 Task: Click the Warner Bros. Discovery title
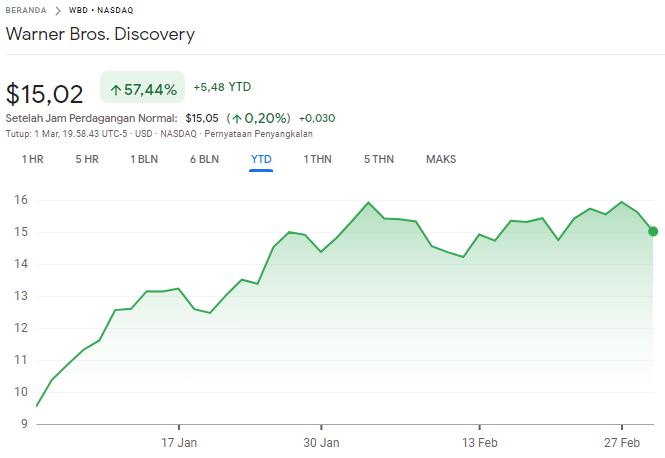click(101, 34)
